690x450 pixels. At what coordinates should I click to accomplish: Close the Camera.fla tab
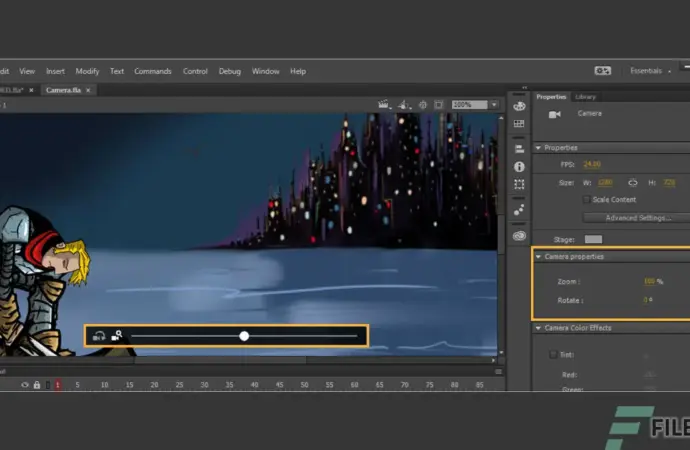tap(88, 90)
